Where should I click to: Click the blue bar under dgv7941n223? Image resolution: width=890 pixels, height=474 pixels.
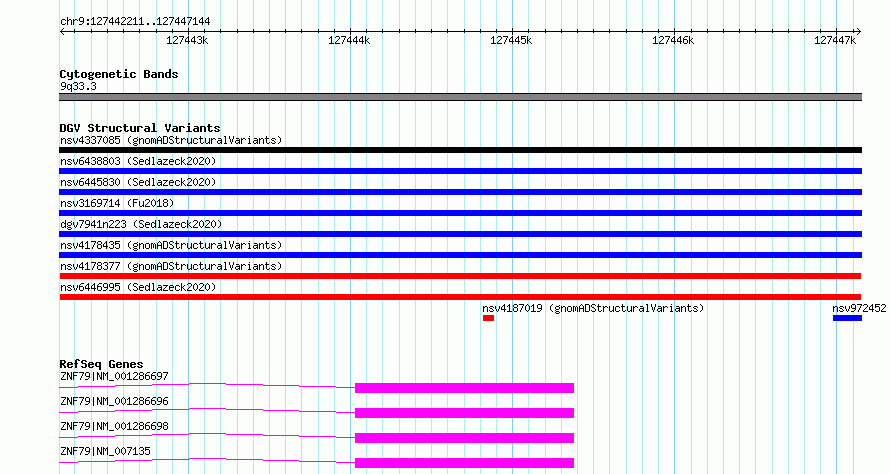(460, 234)
